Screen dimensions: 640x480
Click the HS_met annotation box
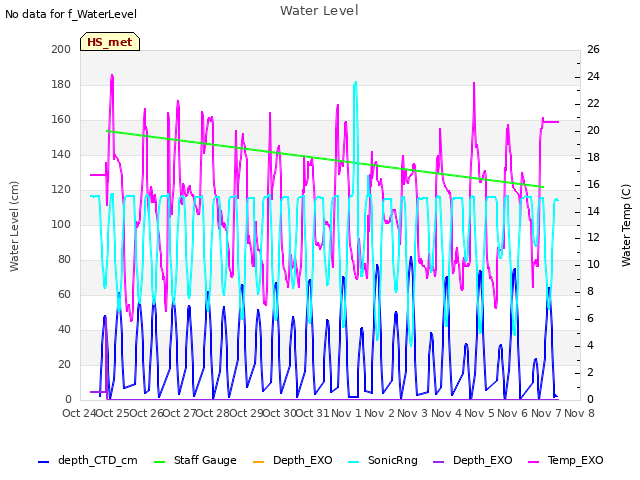coord(110,42)
